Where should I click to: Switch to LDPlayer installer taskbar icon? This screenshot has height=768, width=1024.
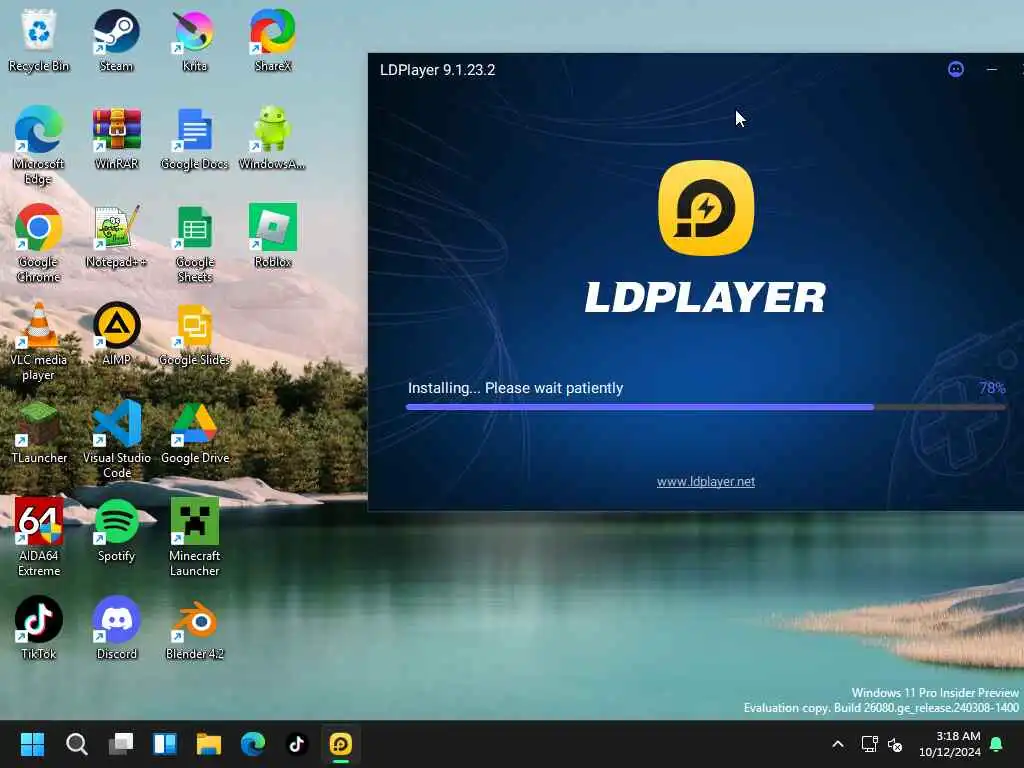click(x=341, y=744)
